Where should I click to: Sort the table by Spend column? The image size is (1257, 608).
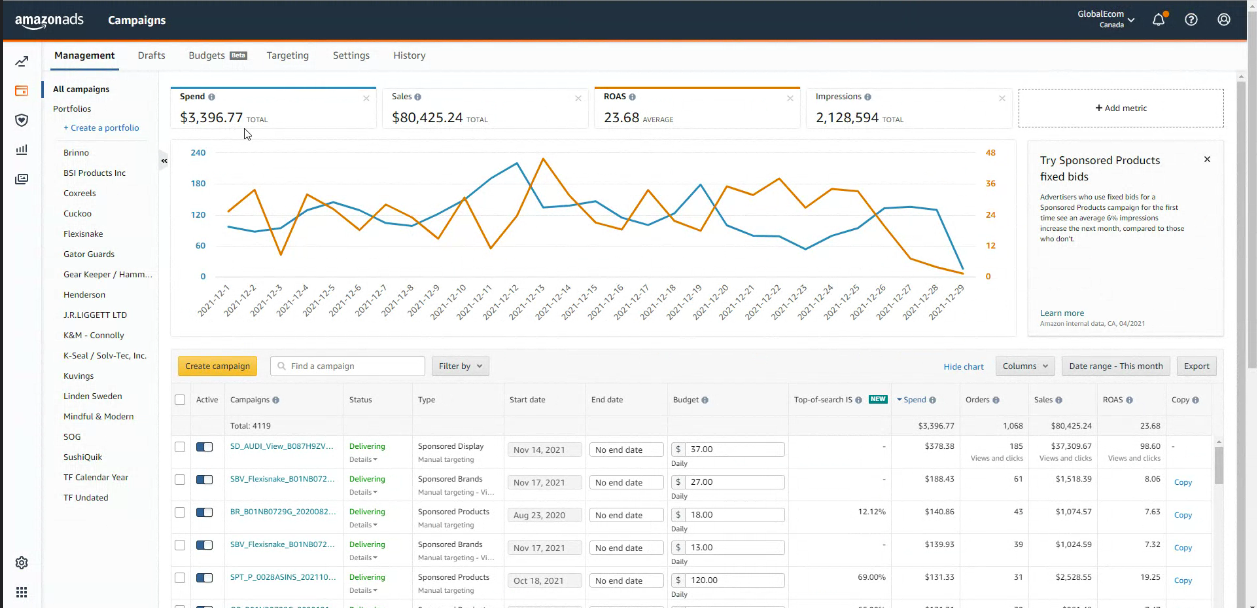click(915, 400)
